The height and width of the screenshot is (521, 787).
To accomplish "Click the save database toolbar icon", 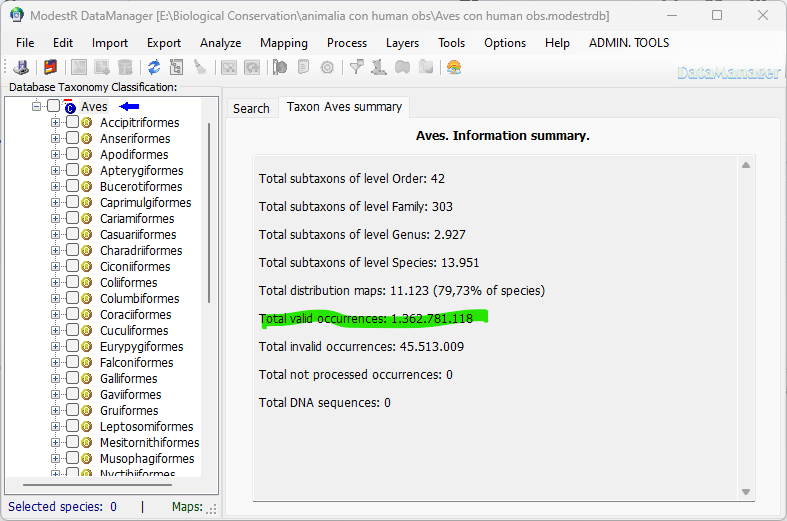I will (21, 67).
